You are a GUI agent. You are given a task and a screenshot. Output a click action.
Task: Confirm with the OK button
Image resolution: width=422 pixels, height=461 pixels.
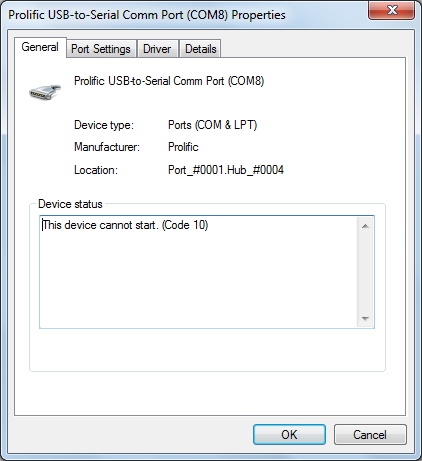pos(289,435)
